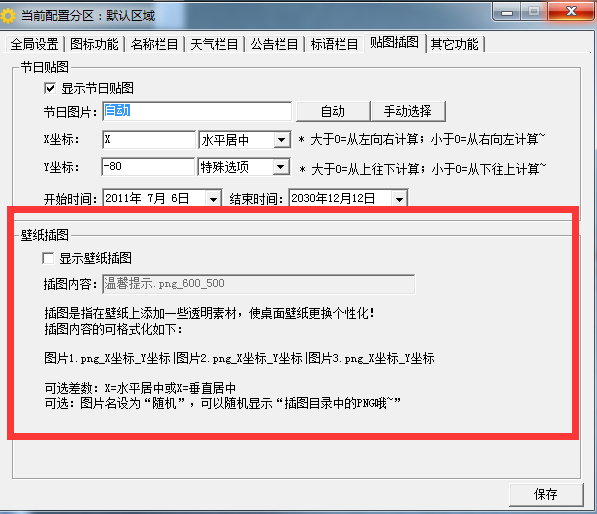This screenshot has width=597, height=514.
Task: Switch to the 全局设置 tab
Action: [x=34, y=44]
